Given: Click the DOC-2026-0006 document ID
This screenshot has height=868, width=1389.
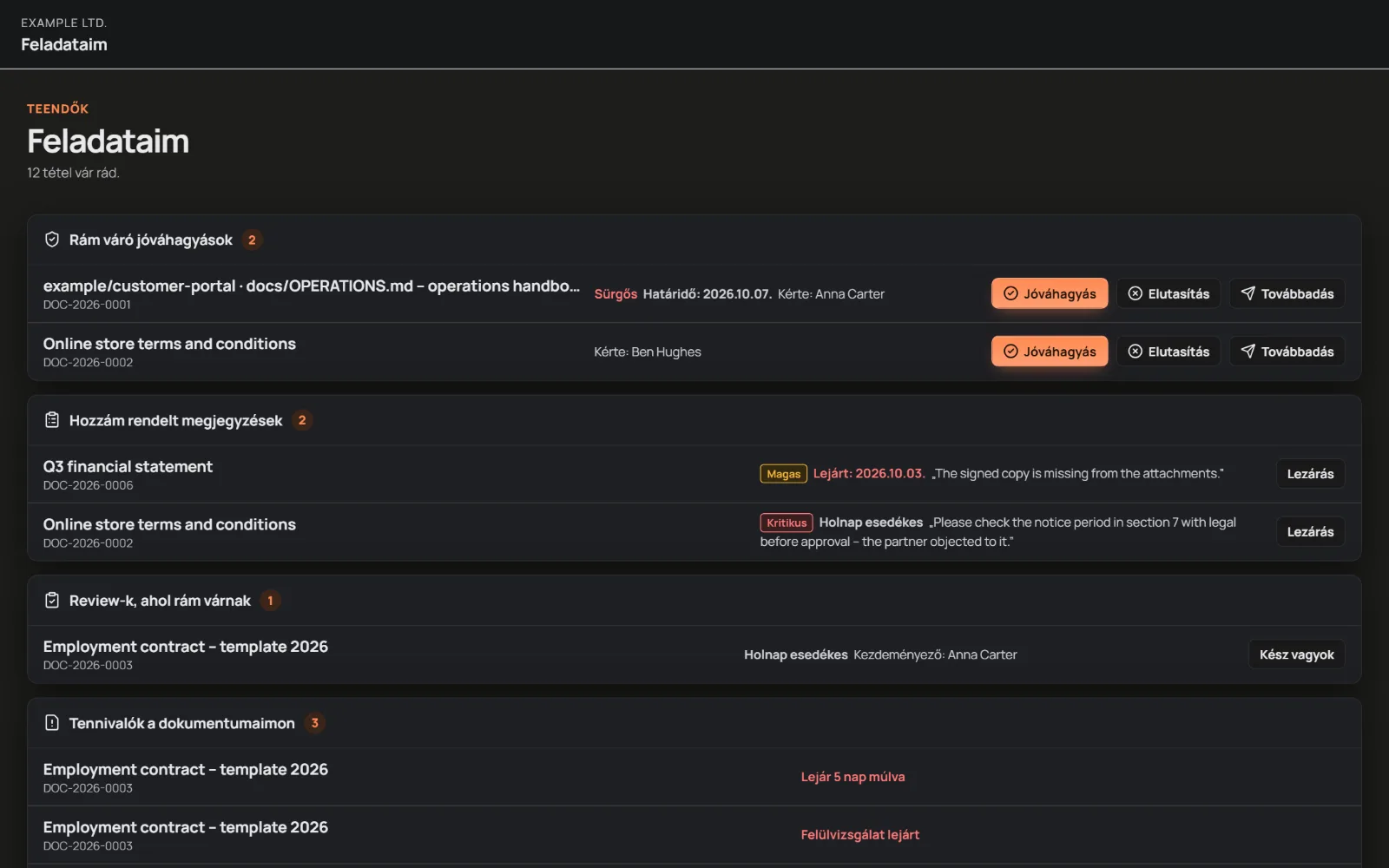Looking at the screenshot, I should pyautogui.click(x=88, y=485).
